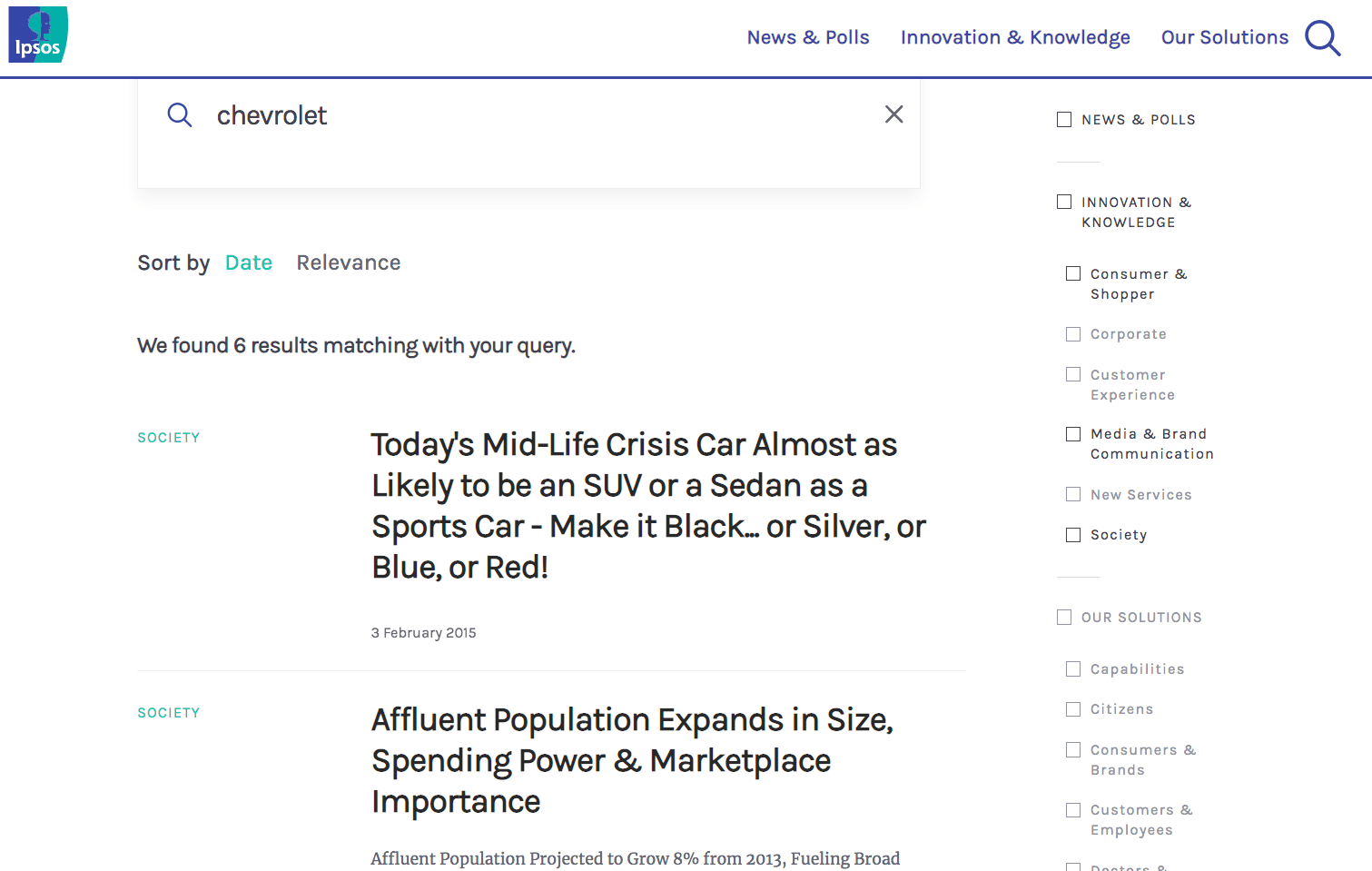Open the Mid-Life Crisis Car article
This screenshot has height=871, width=1372.
click(648, 506)
